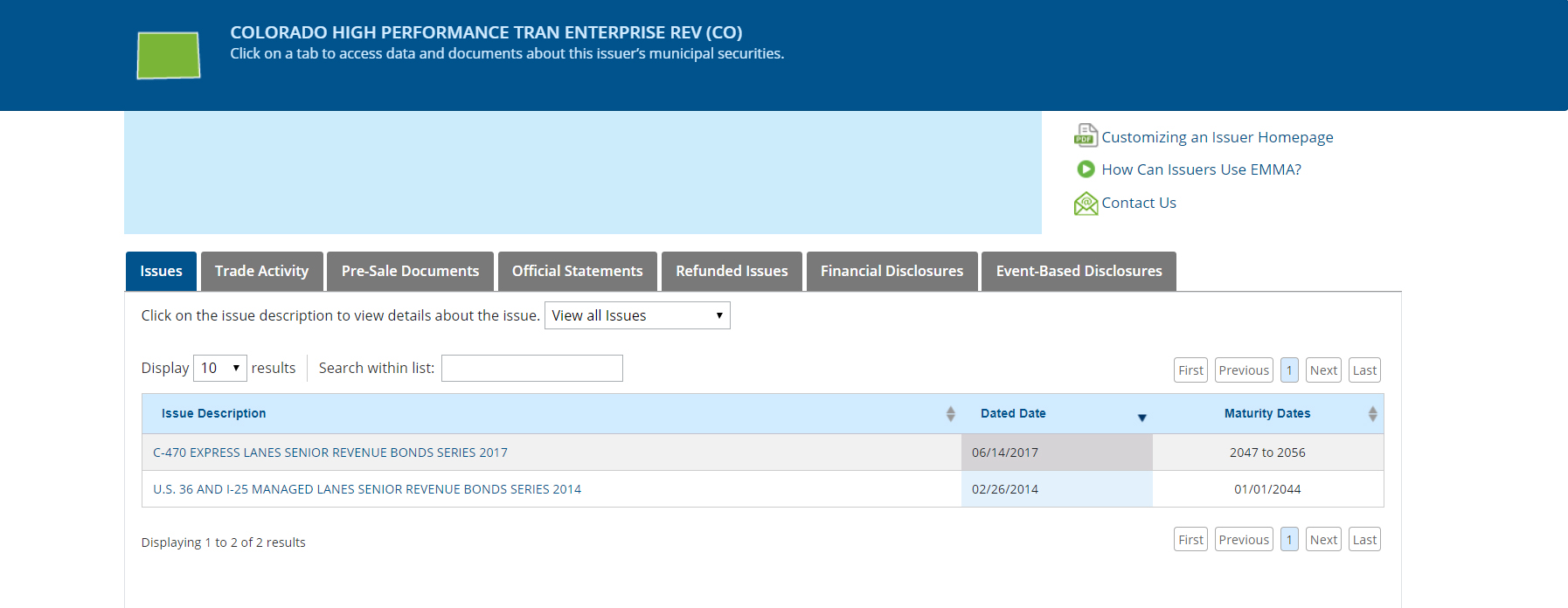Open the Official Statements tab
The image size is (1568, 608).
[x=577, y=272]
